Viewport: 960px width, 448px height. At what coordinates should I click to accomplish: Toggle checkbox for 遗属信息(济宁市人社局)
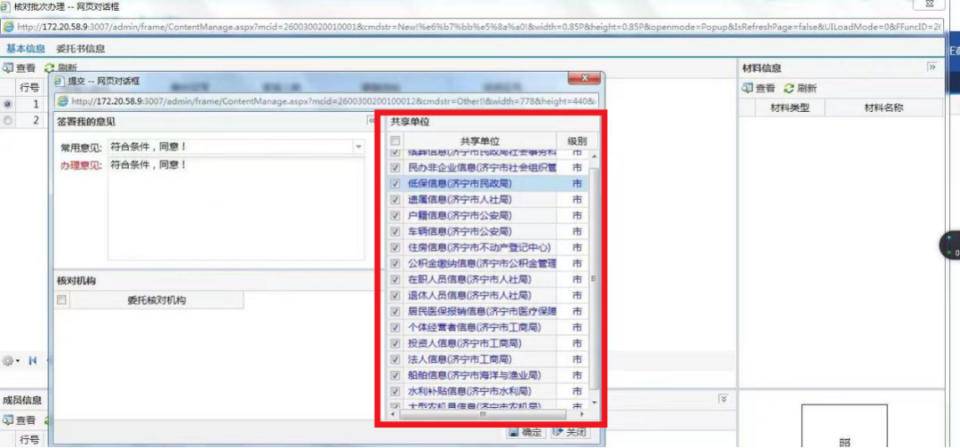(x=396, y=200)
